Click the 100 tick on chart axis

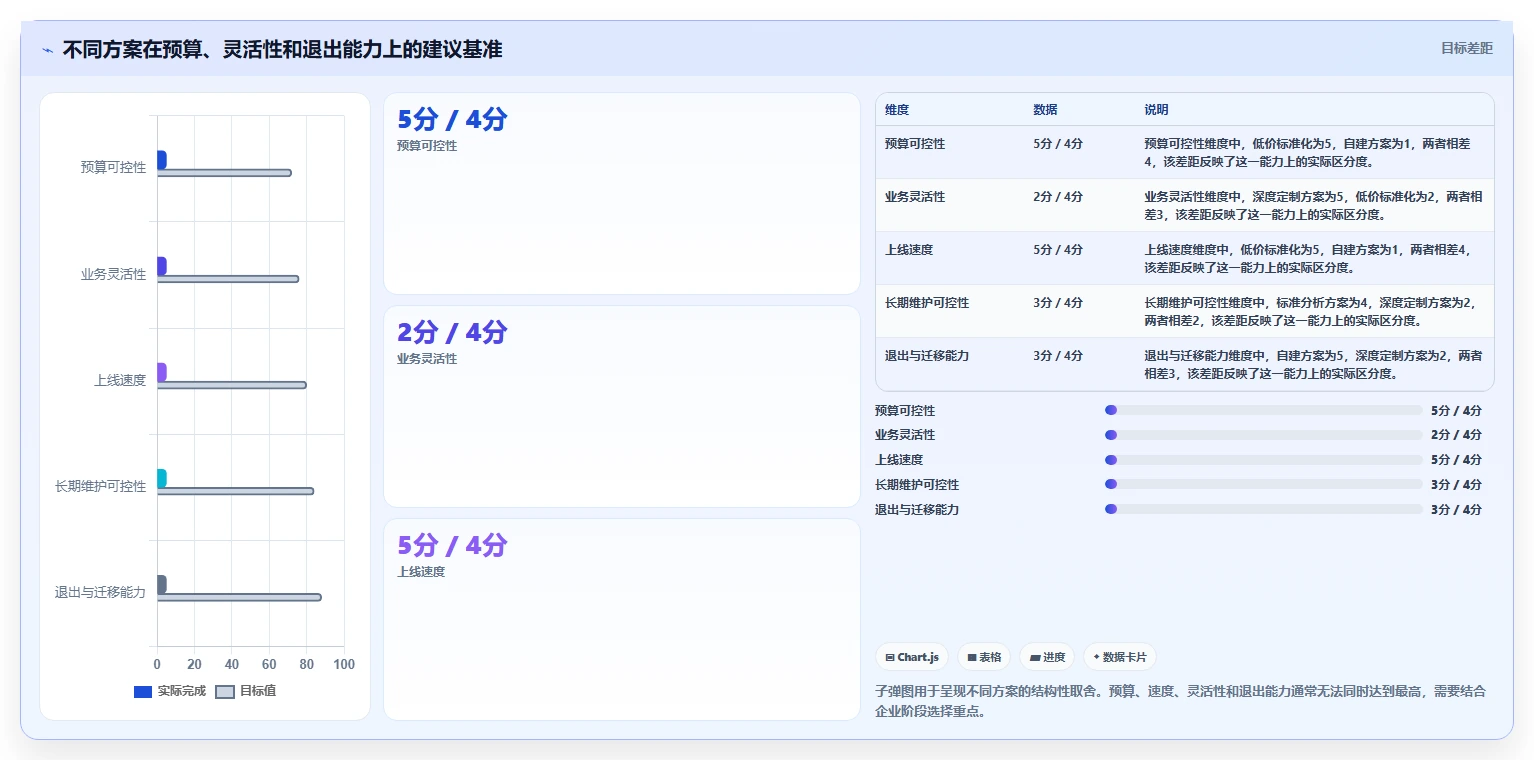[344, 664]
